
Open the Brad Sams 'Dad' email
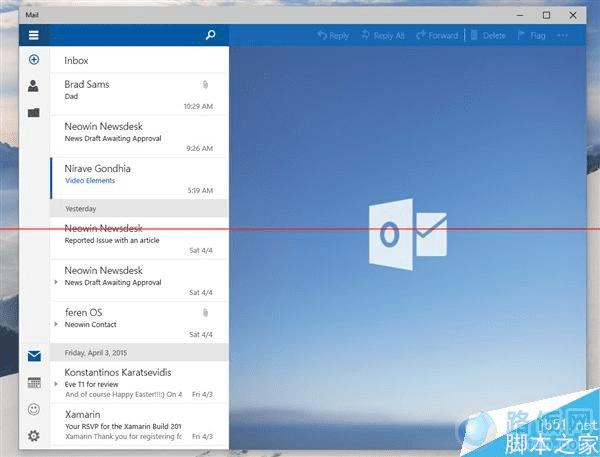139,94
